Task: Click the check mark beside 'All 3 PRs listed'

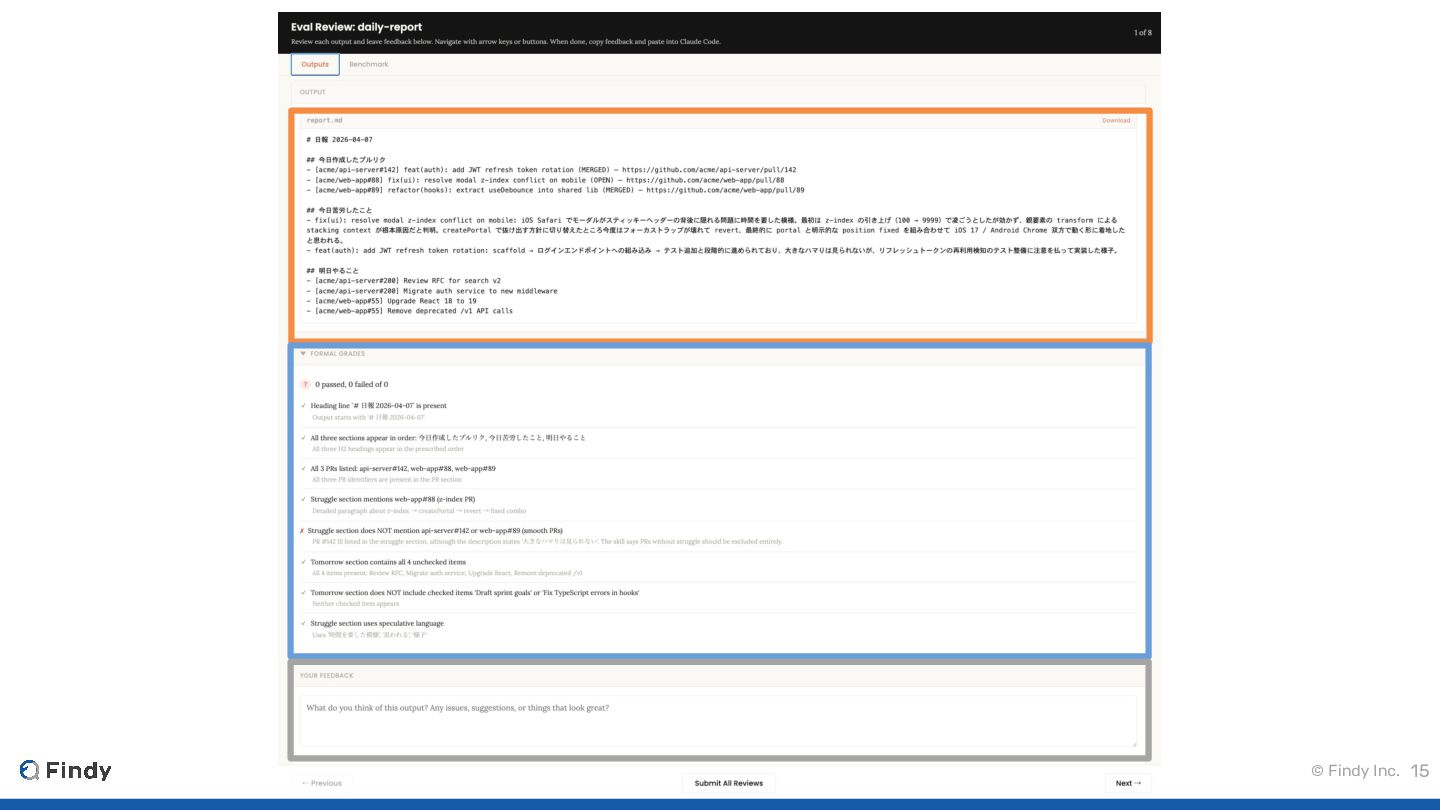Action: coord(303,468)
